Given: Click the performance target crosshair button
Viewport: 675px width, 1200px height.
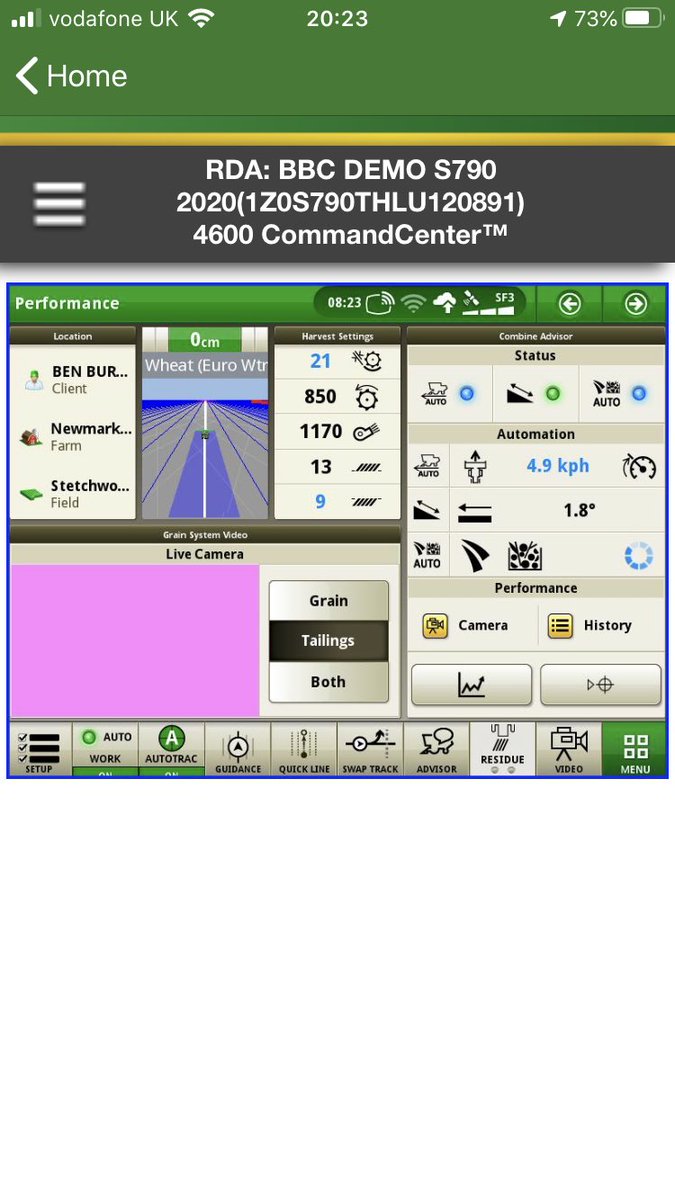Looking at the screenshot, I should pyautogui.click(x=601, y=685).
